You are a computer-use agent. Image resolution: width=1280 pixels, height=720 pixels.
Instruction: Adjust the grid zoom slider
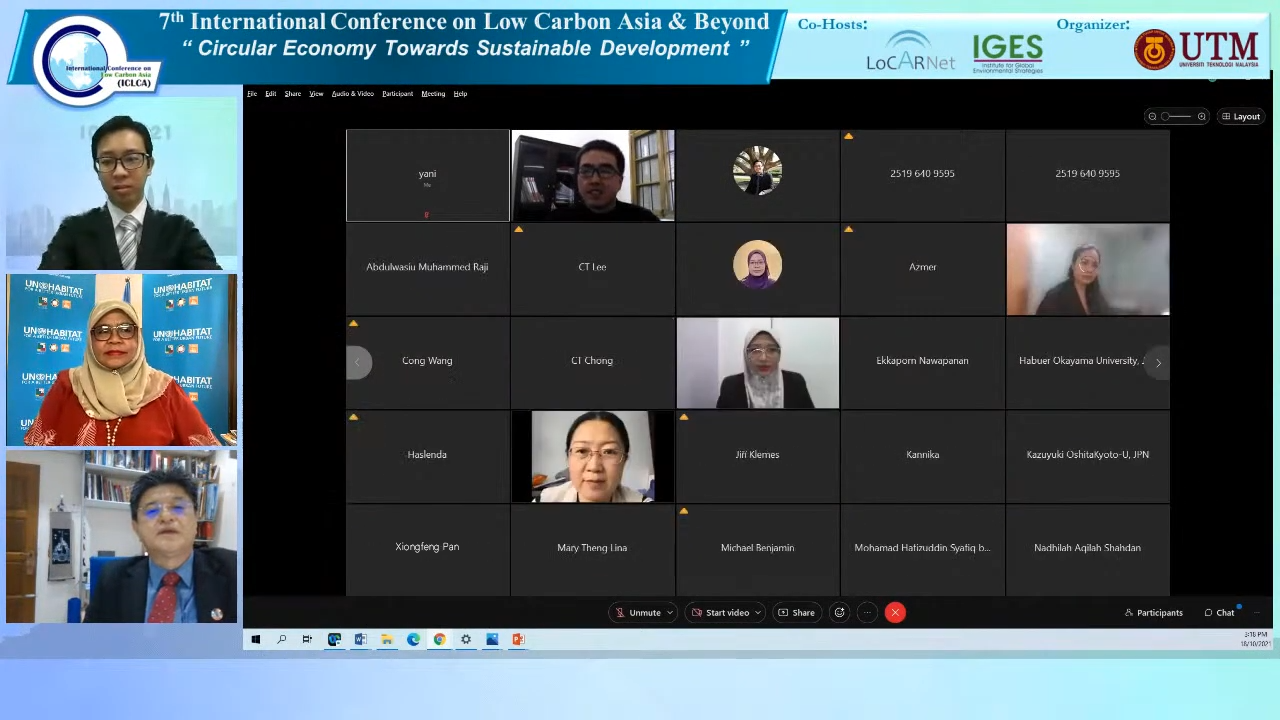[x=1176, y=117]
